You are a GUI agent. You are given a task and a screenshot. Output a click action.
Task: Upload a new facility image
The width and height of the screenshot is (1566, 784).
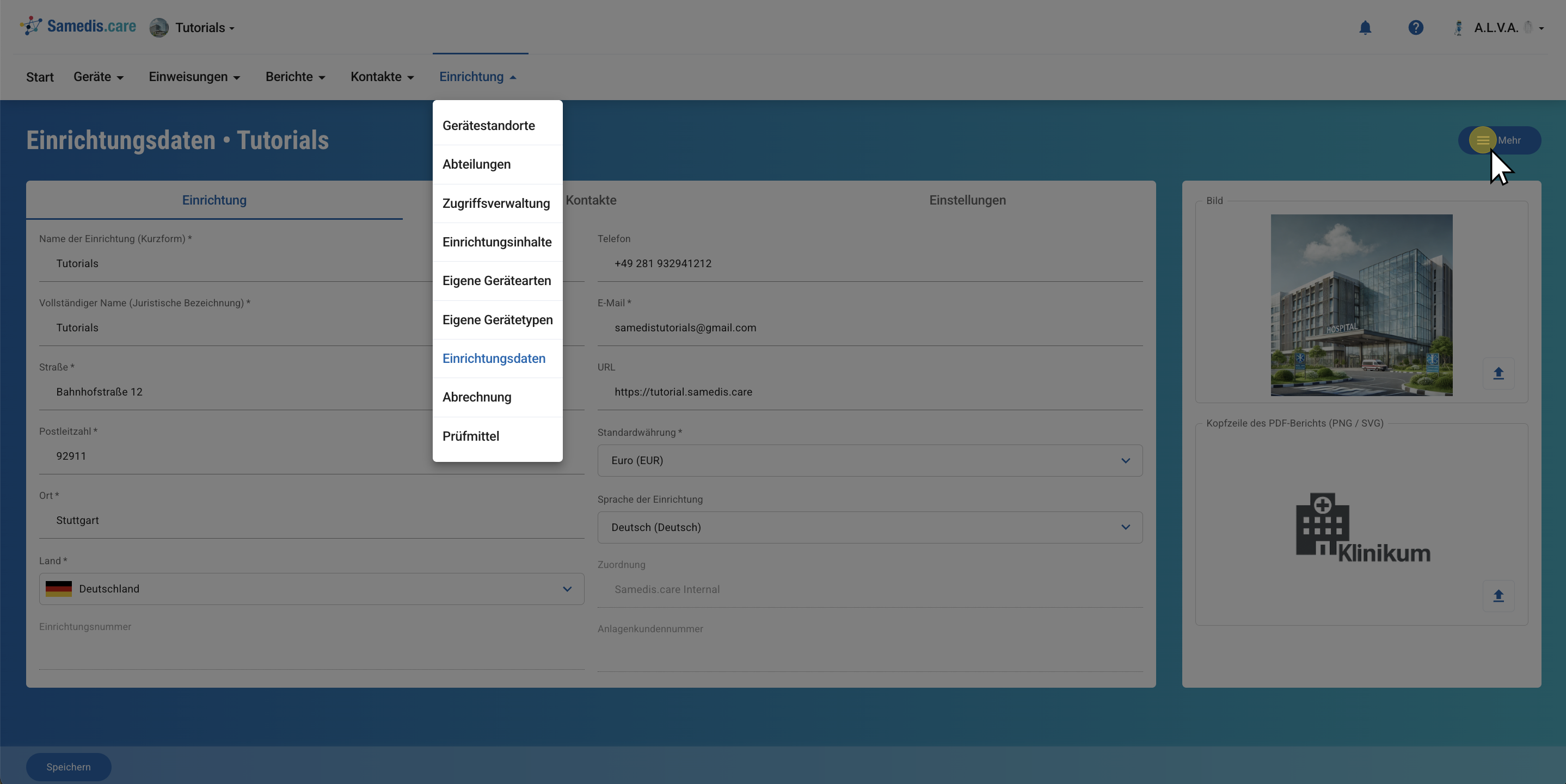click(x=1498, y=373)
